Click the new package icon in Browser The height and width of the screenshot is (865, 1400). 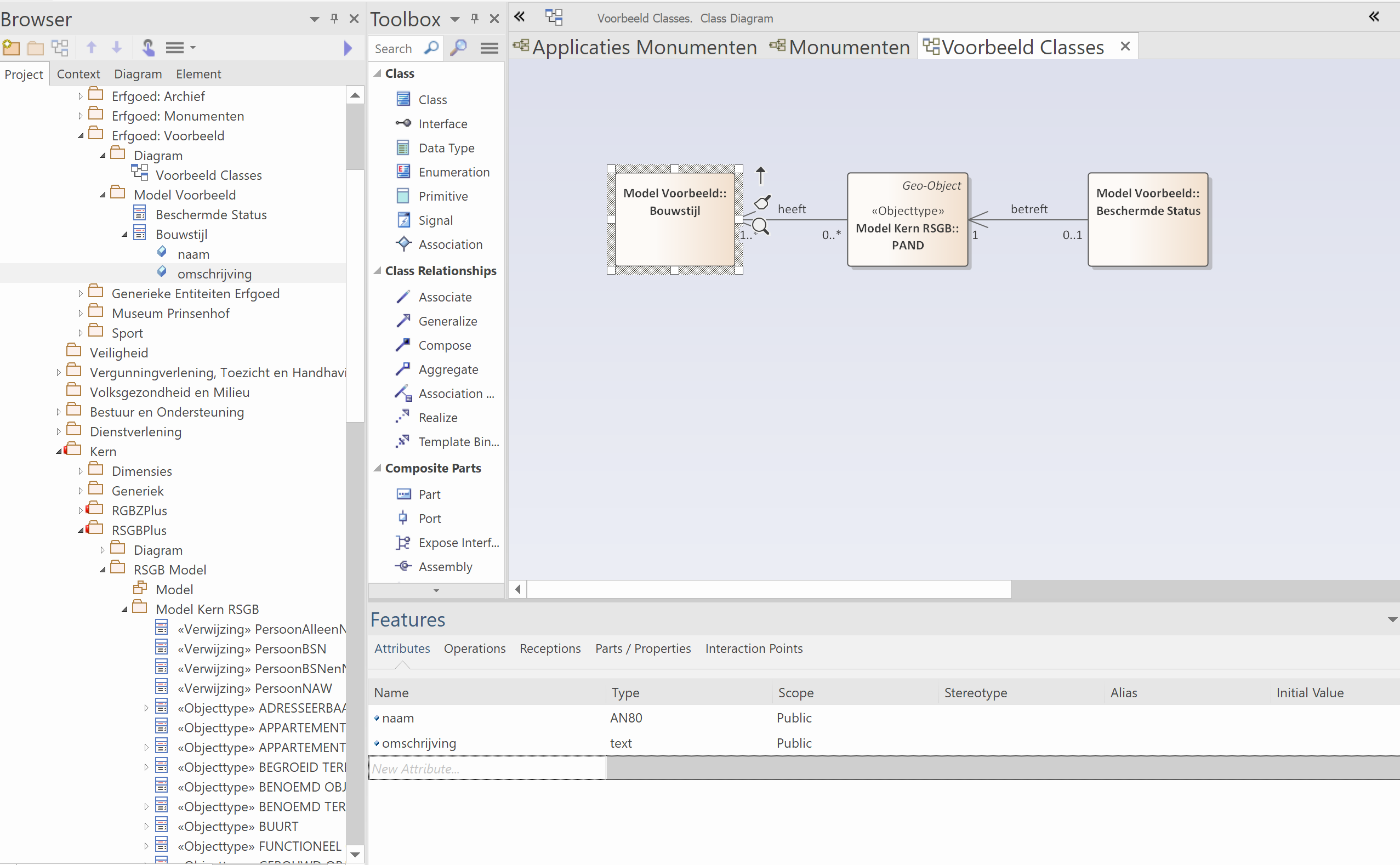click(11, 48)
